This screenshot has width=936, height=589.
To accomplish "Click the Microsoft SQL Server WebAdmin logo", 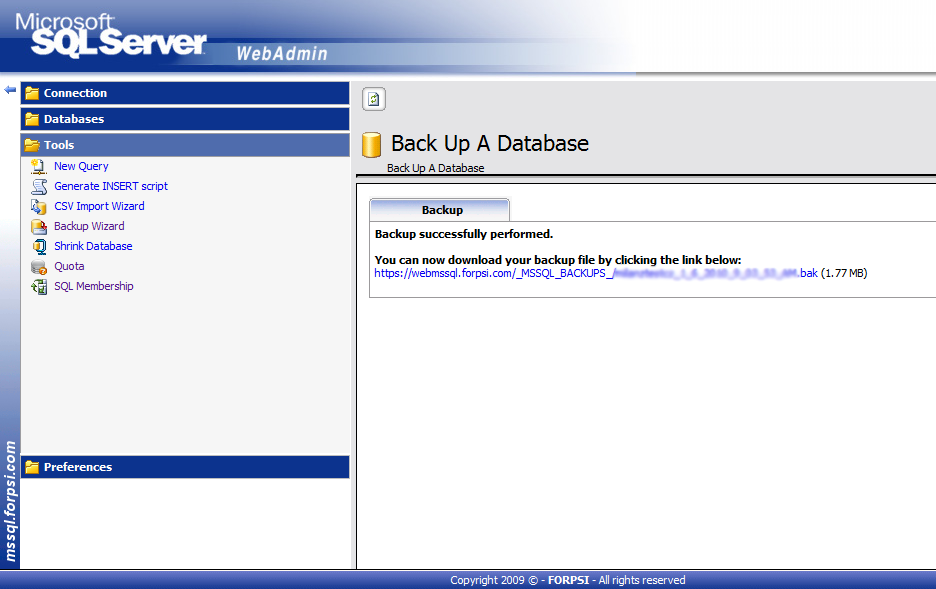I will click(x=171, y=37).
